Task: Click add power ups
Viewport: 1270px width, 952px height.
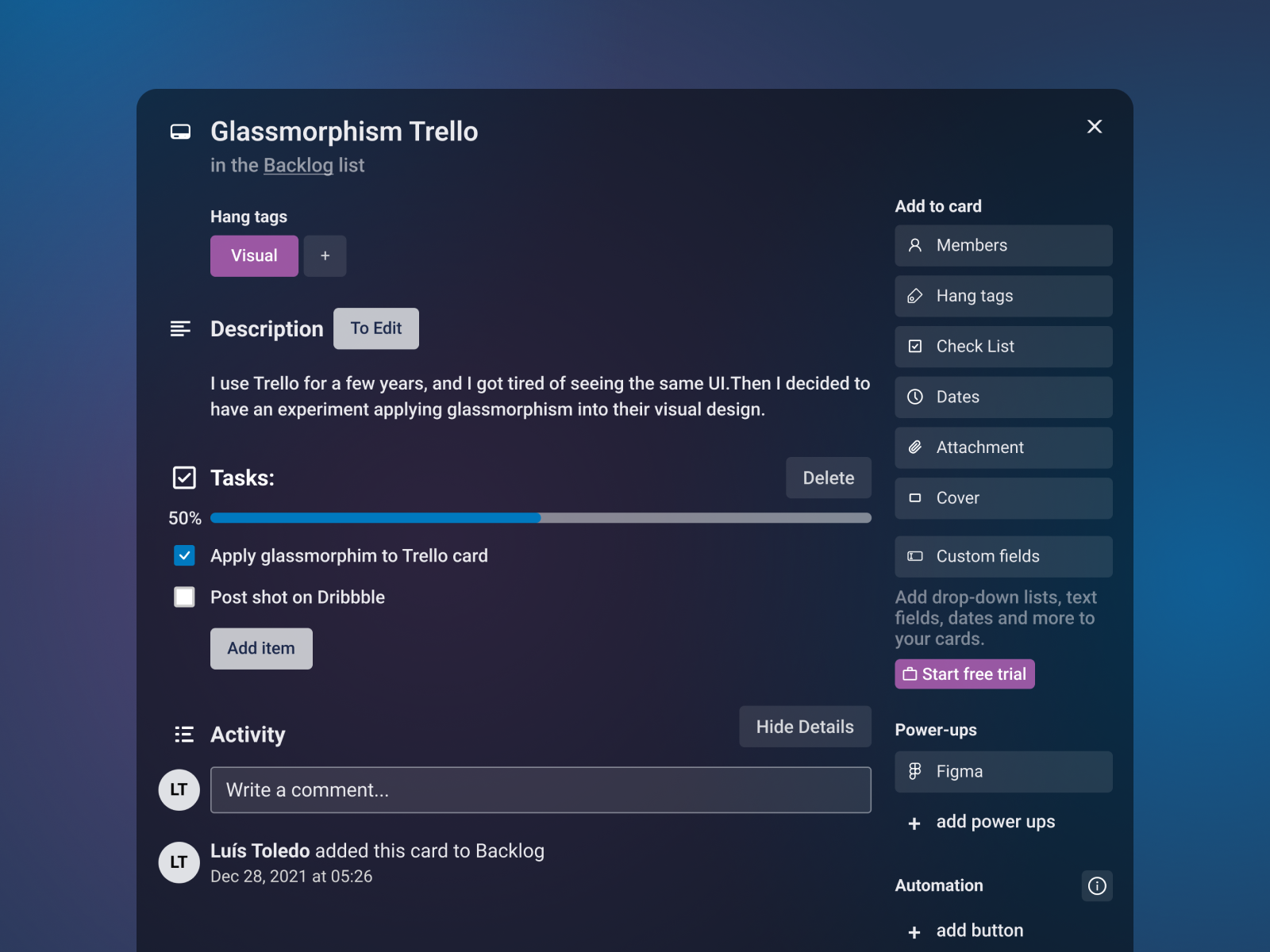Action: pos(981,822)
